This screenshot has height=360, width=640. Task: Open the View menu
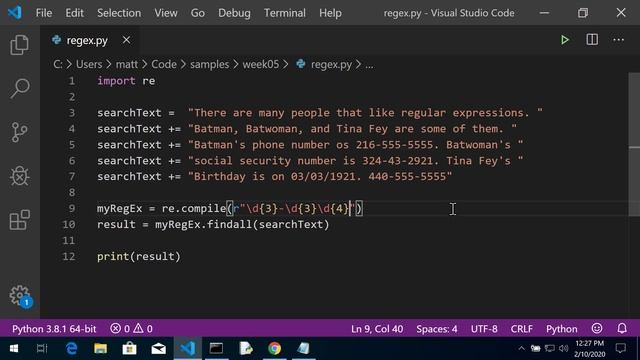pos(166,13)
